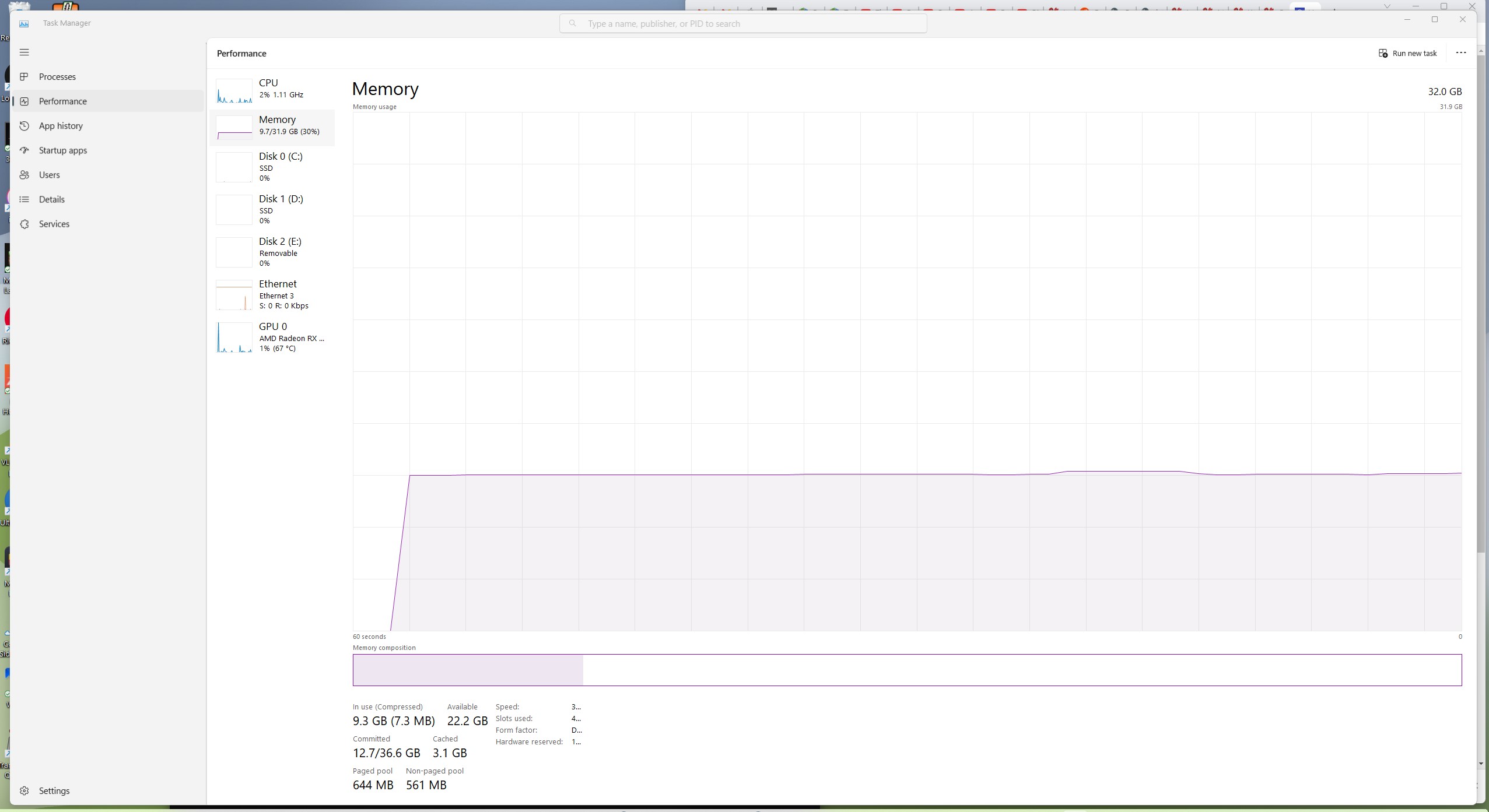Select Disk 1 (D:) SSD entry

(x=272, y=209)
